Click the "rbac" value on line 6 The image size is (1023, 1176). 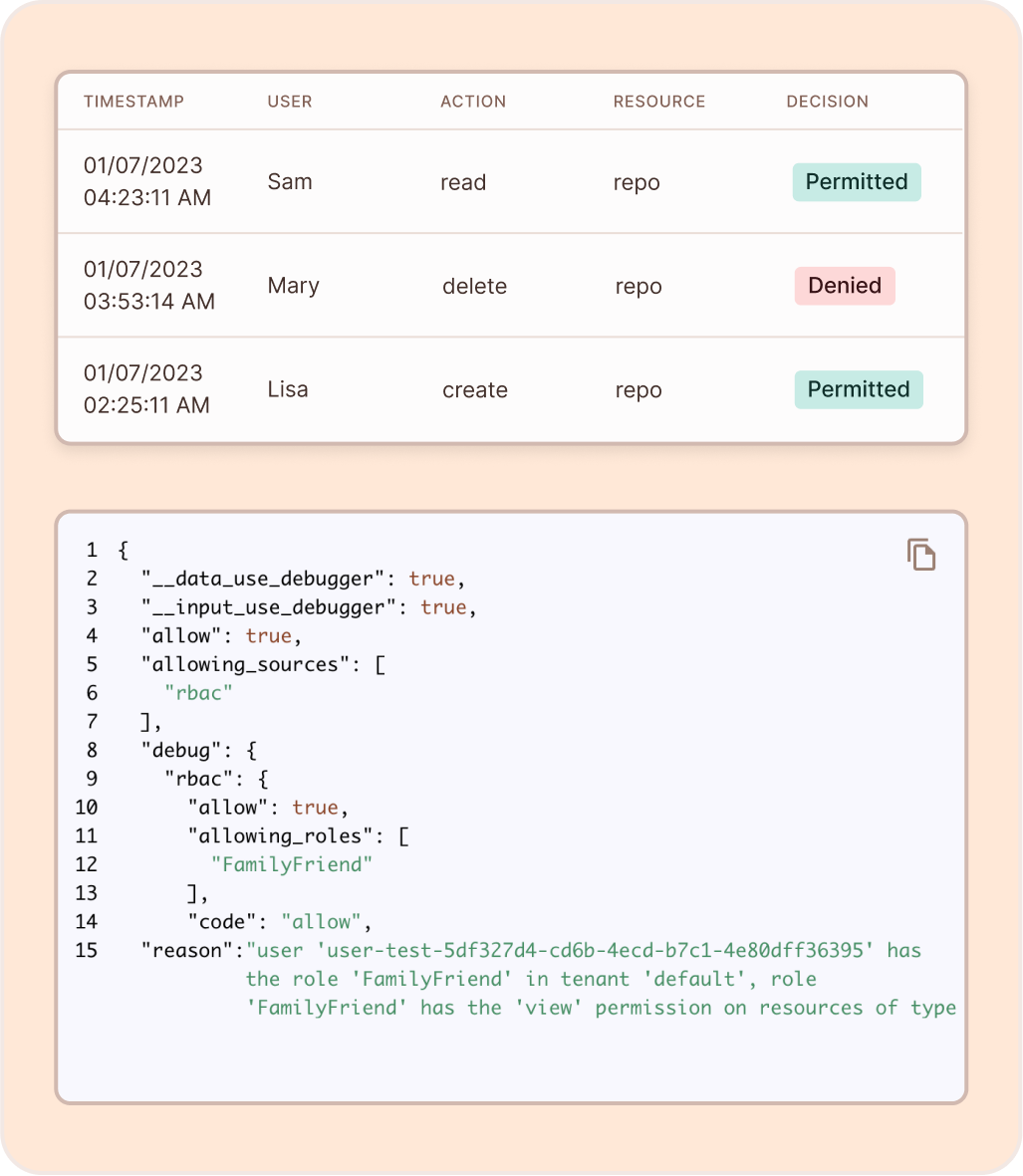click(198, 693)
